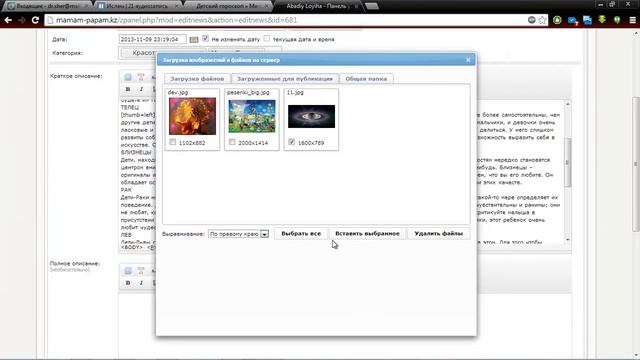The width and height of the screenshot is (640, 360).
Task: Switch to the 'Загрузка файлов' tab
Action: tap(197, 79)
